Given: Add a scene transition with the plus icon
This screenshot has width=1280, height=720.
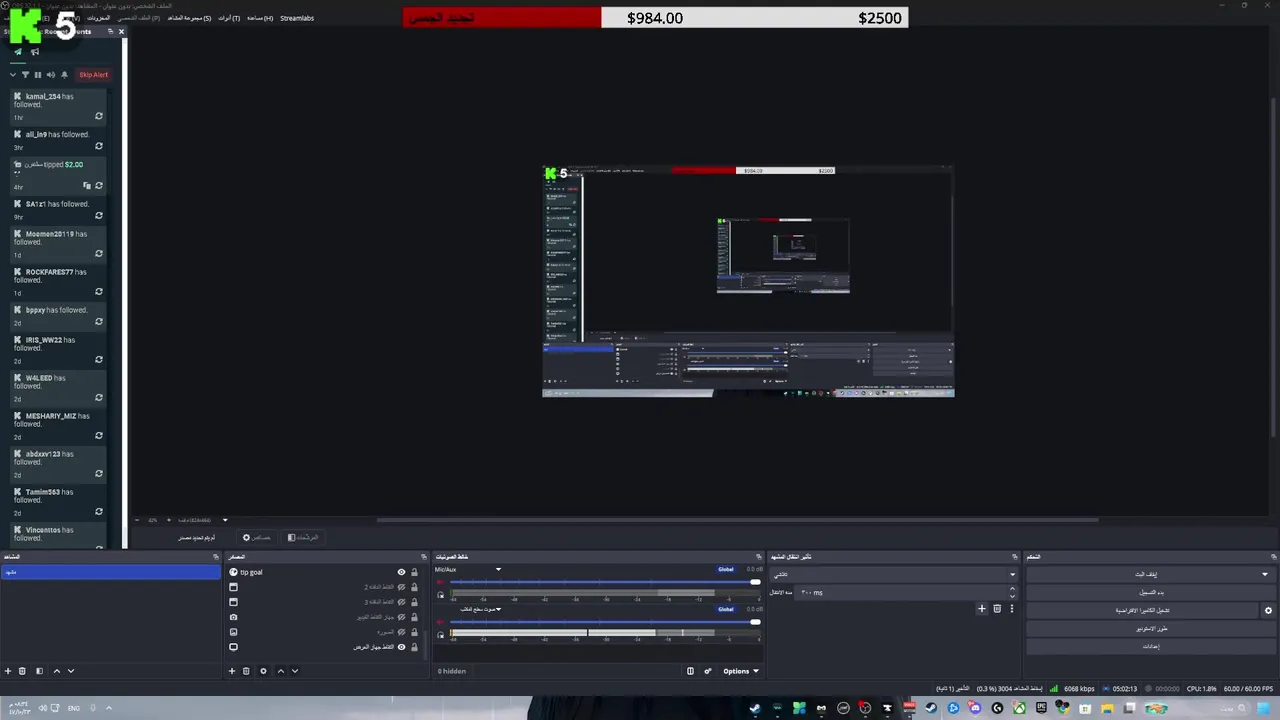Looking at the screenshot, I should pyautogui.click(x=982, y=608).
